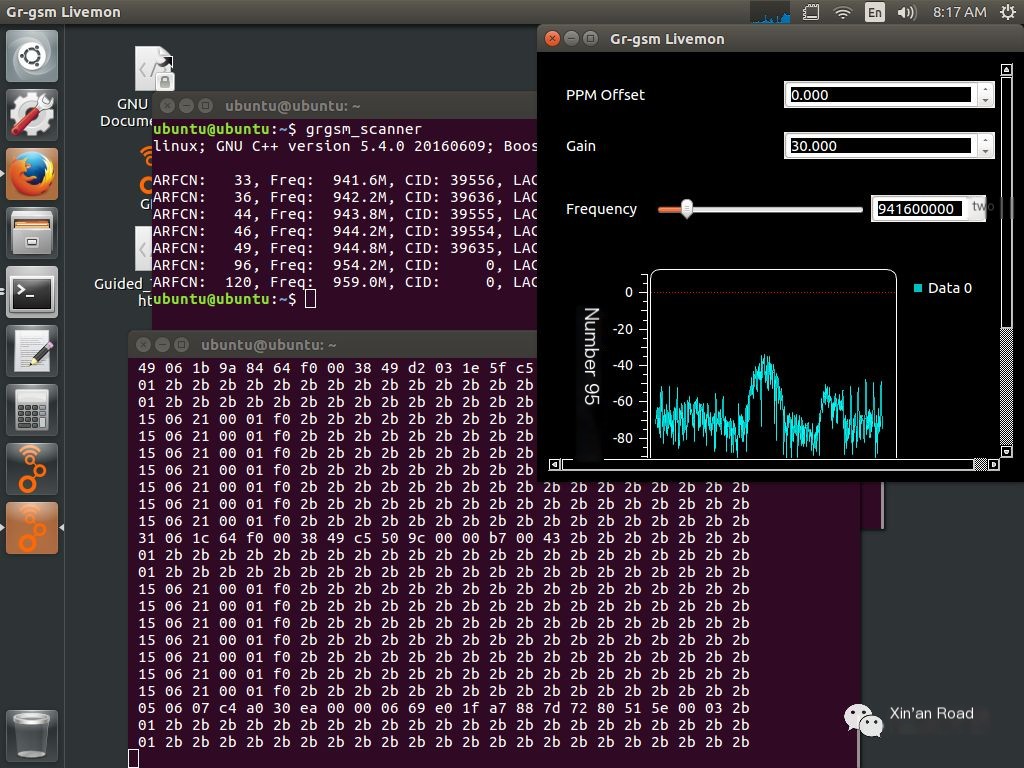Click the hex line starting 31 06 1c
The height and width of the screenshot is (768, 1024).
click(x=443, y=538)
